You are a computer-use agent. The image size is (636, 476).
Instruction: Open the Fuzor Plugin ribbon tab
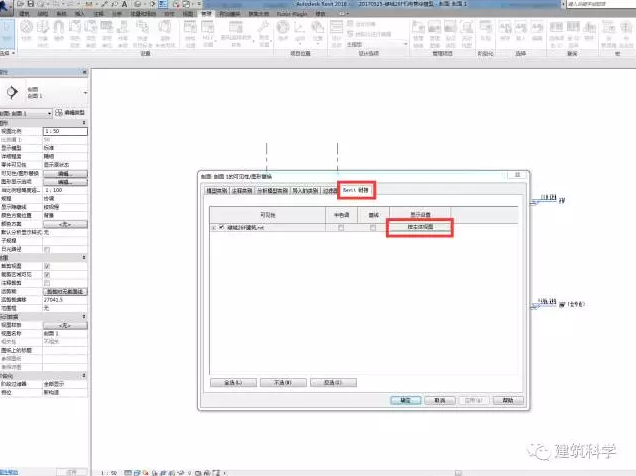point(292,14)
